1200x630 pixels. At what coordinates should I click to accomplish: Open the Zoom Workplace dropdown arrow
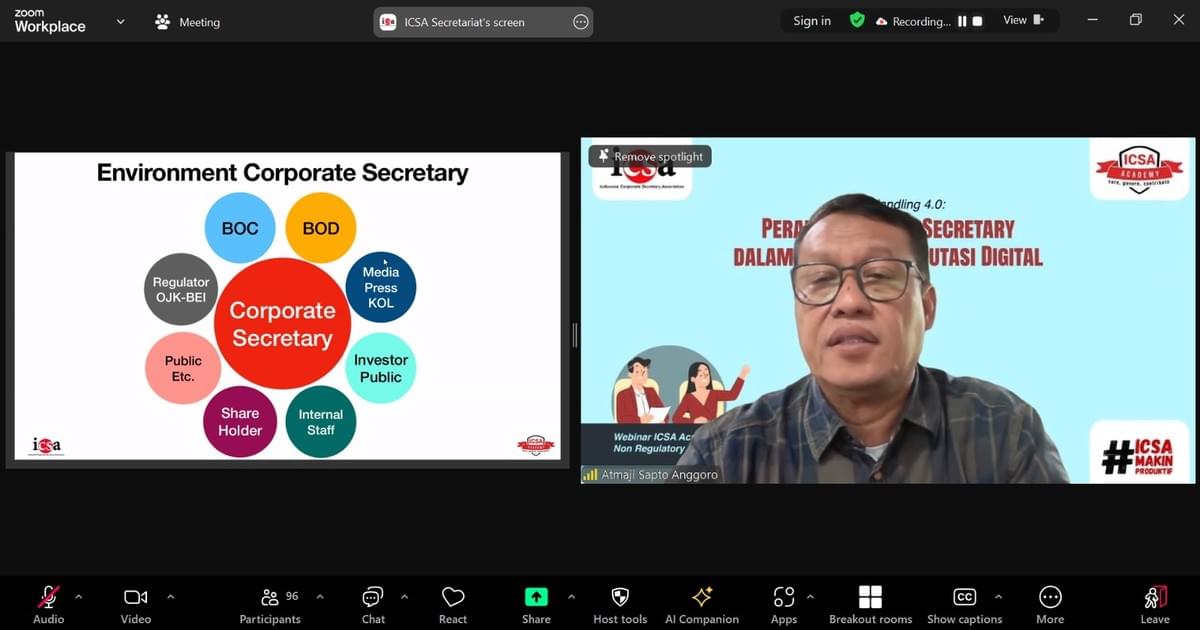121,21
